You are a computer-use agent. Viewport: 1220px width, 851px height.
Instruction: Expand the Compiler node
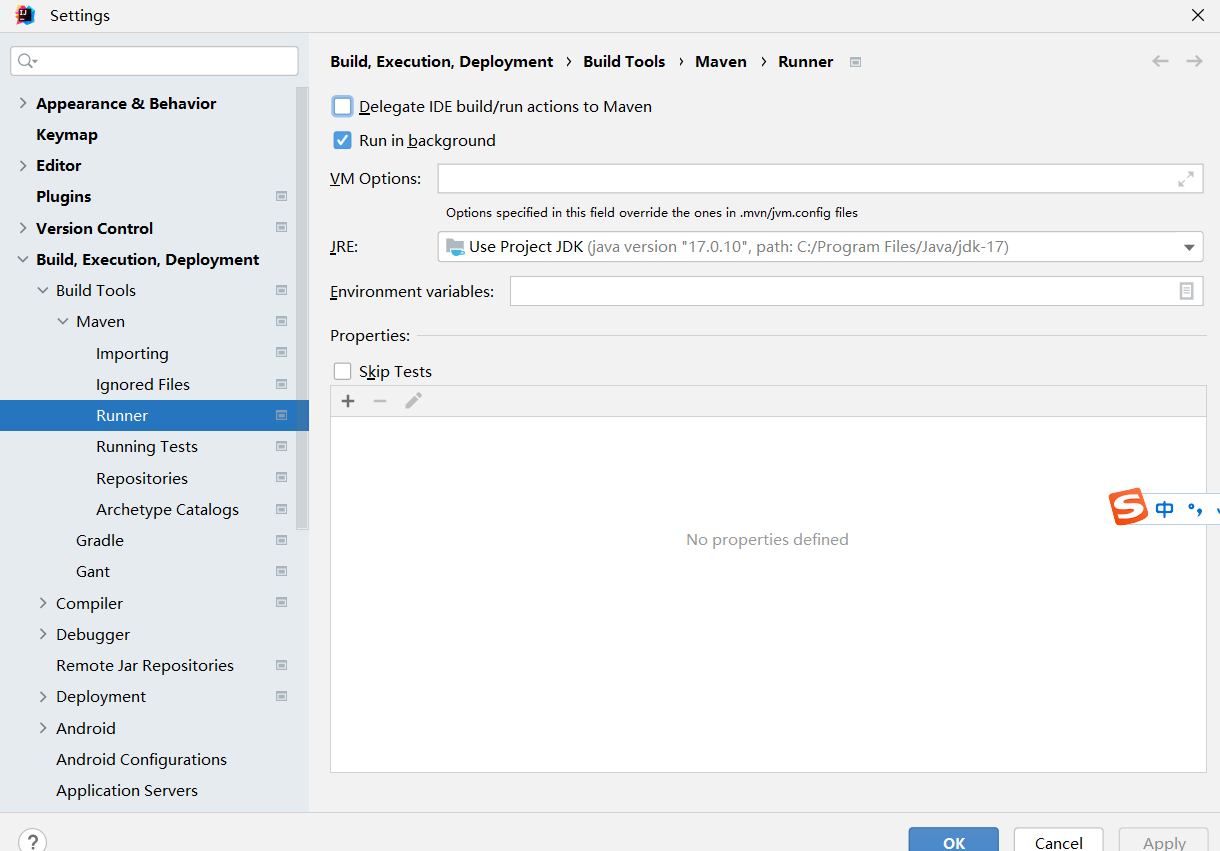pos(43,603)
